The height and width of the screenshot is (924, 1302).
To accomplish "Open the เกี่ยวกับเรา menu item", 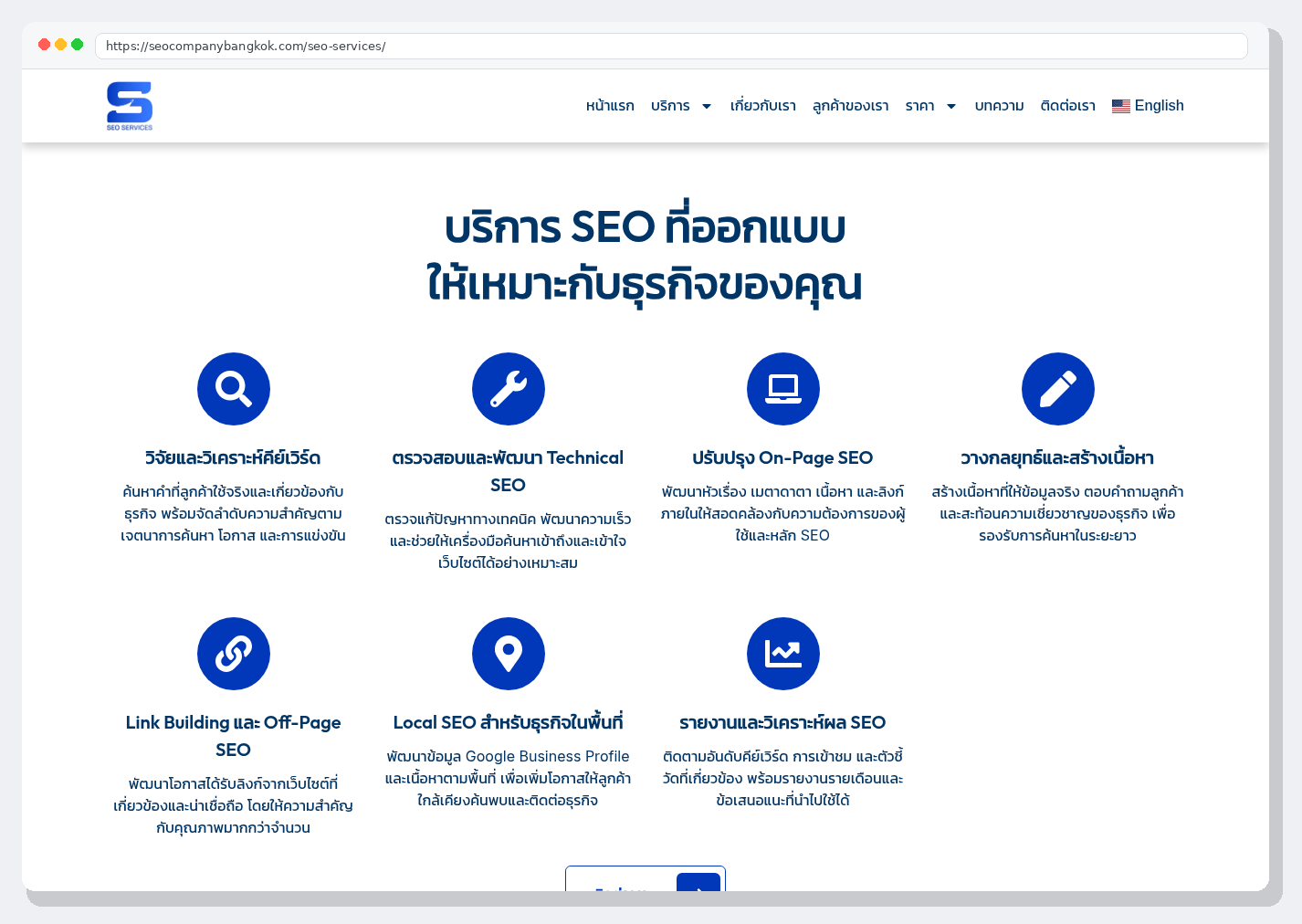I will pyautogui.click(x=763, y=106).
